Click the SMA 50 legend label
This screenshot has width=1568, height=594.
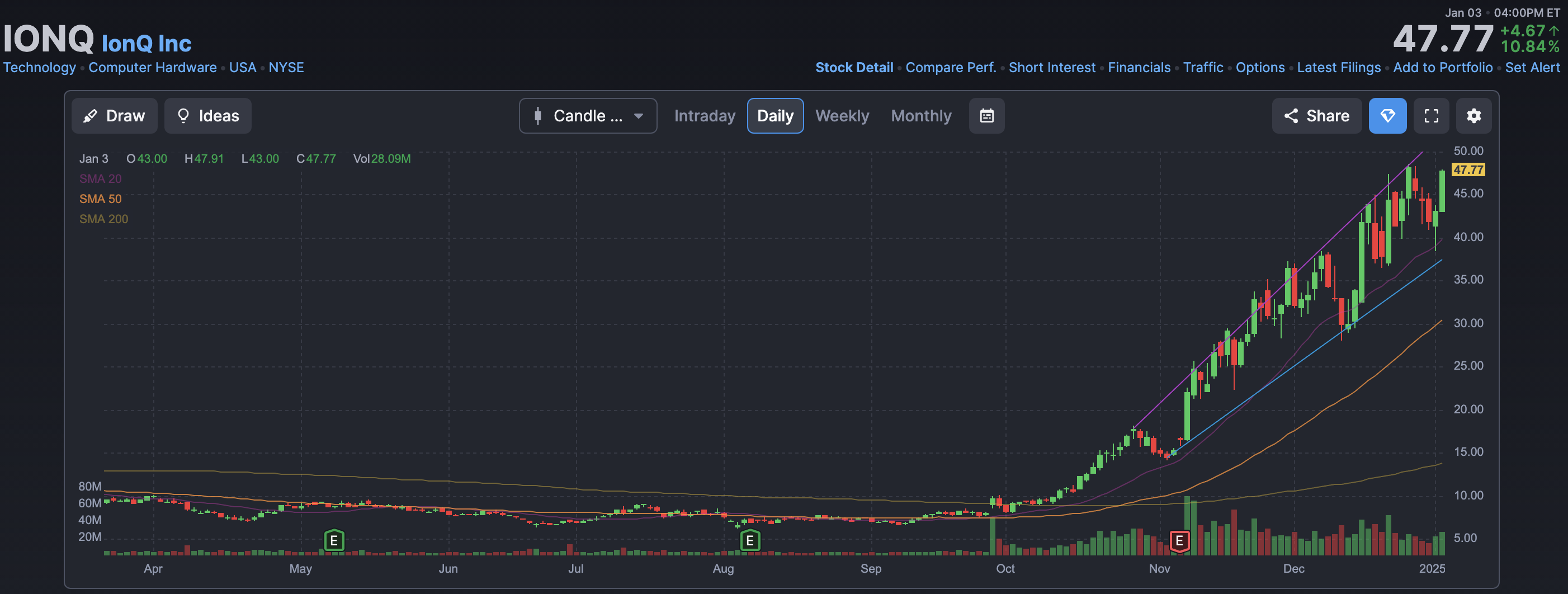point(101,199)
